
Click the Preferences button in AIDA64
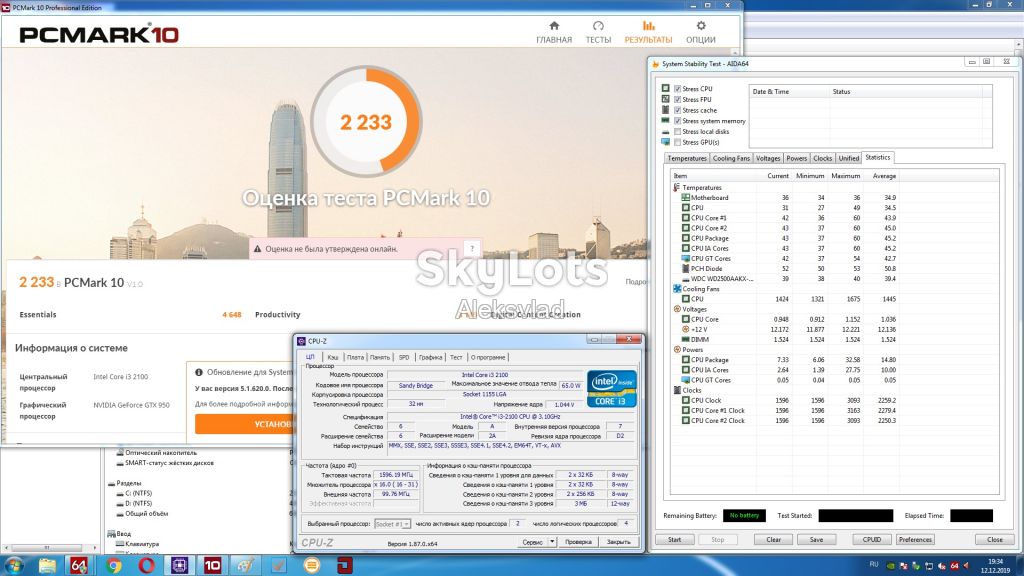pyautogui.click(x=915, y=539)
